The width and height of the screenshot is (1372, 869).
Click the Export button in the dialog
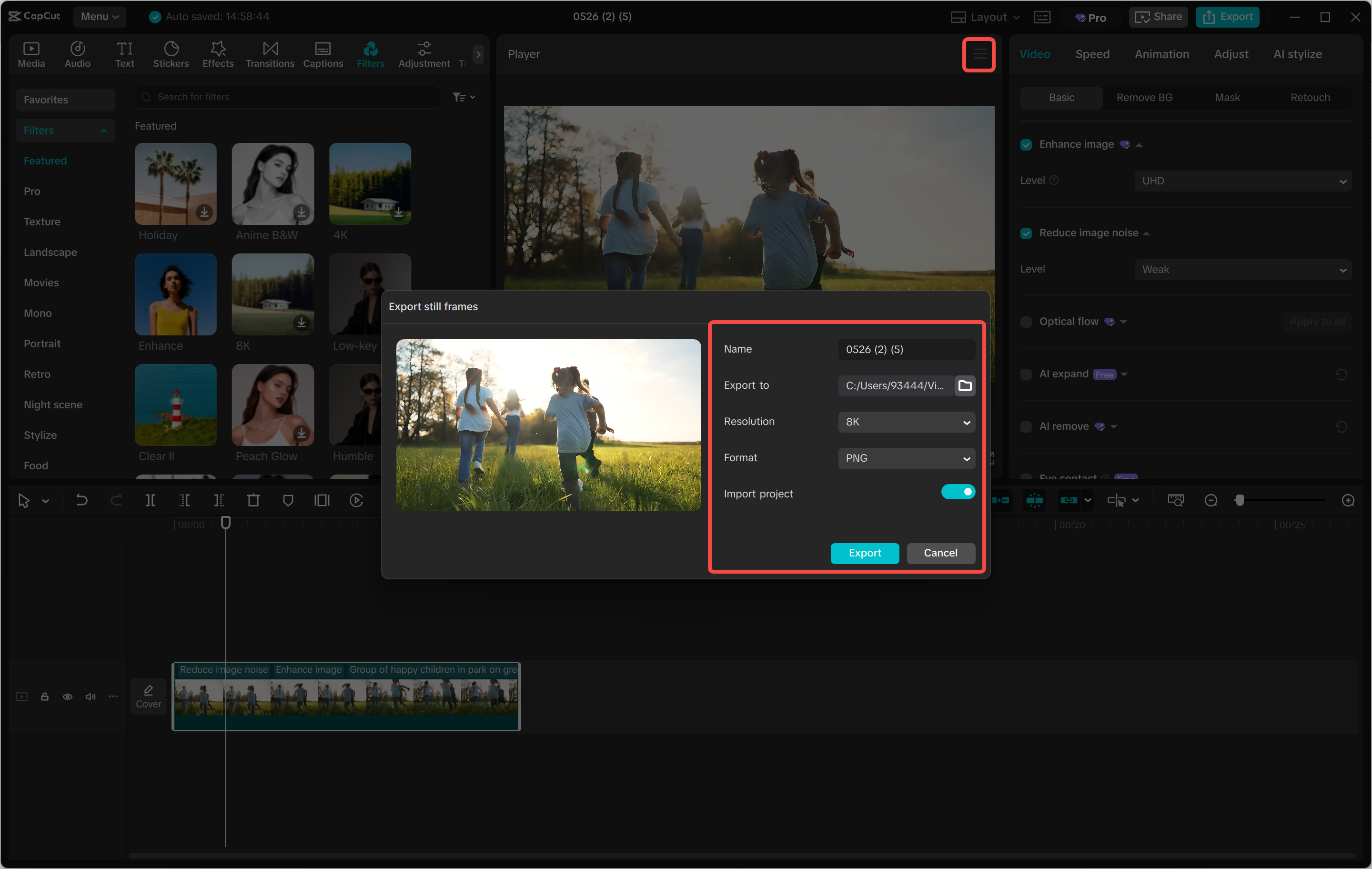pos(864,553)
